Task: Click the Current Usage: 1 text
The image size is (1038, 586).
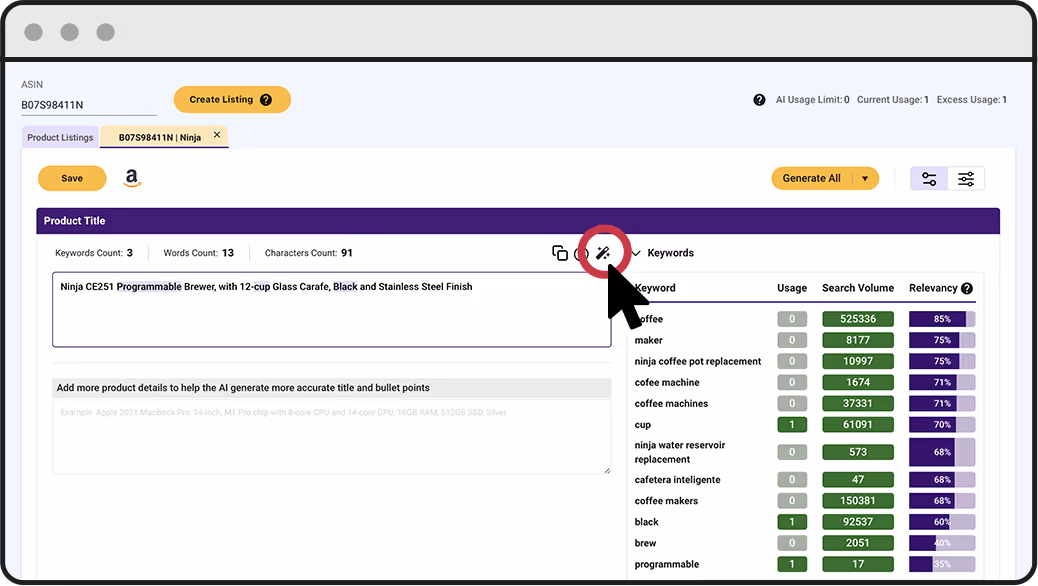Action: coord(892,100)
